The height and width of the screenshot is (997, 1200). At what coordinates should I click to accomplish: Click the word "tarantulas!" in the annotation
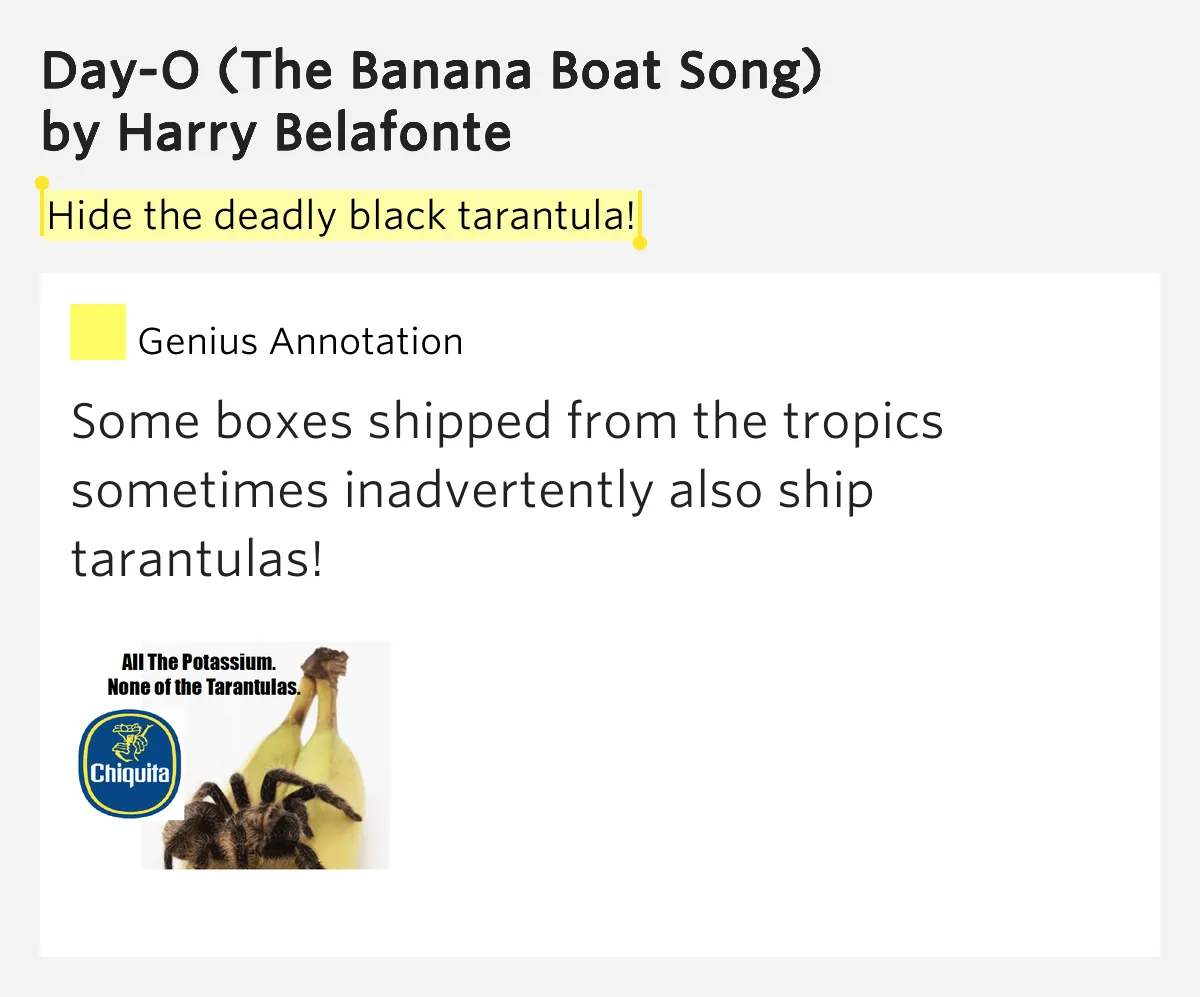pos(197,560)
